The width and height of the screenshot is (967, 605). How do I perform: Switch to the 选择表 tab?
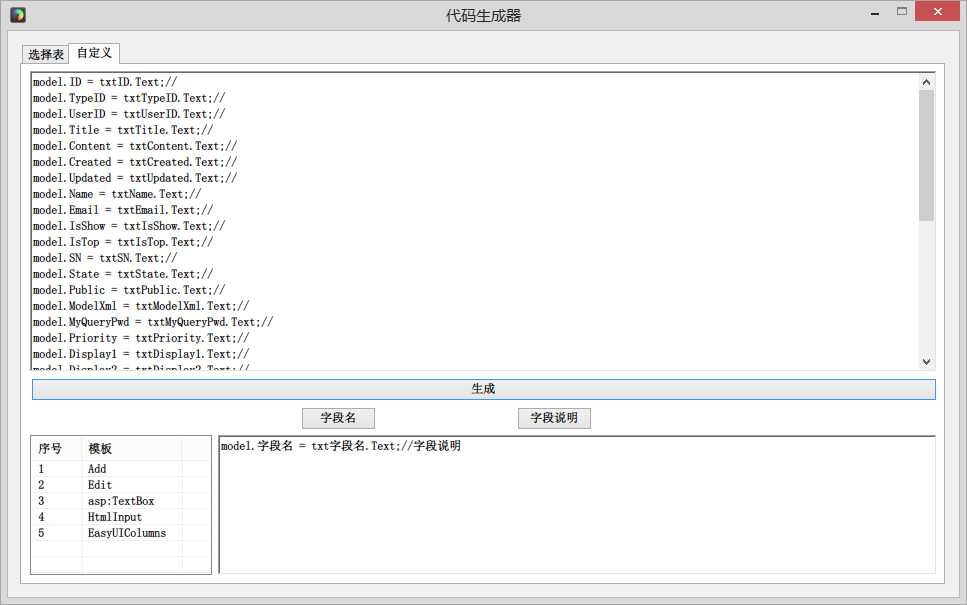[46, 54]
